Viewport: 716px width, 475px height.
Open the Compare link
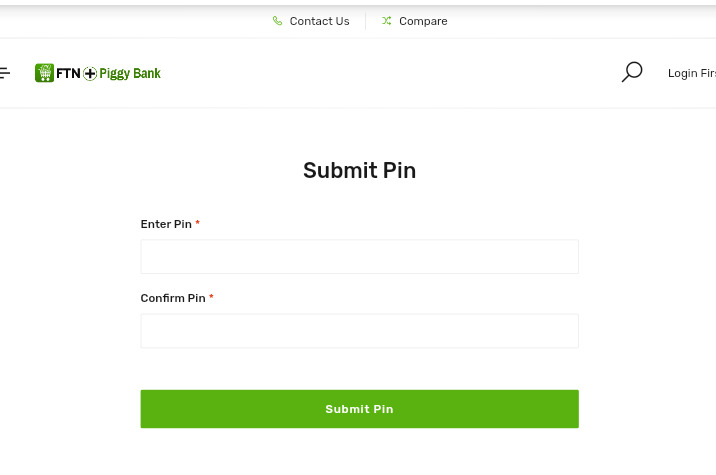pos(423,21)
